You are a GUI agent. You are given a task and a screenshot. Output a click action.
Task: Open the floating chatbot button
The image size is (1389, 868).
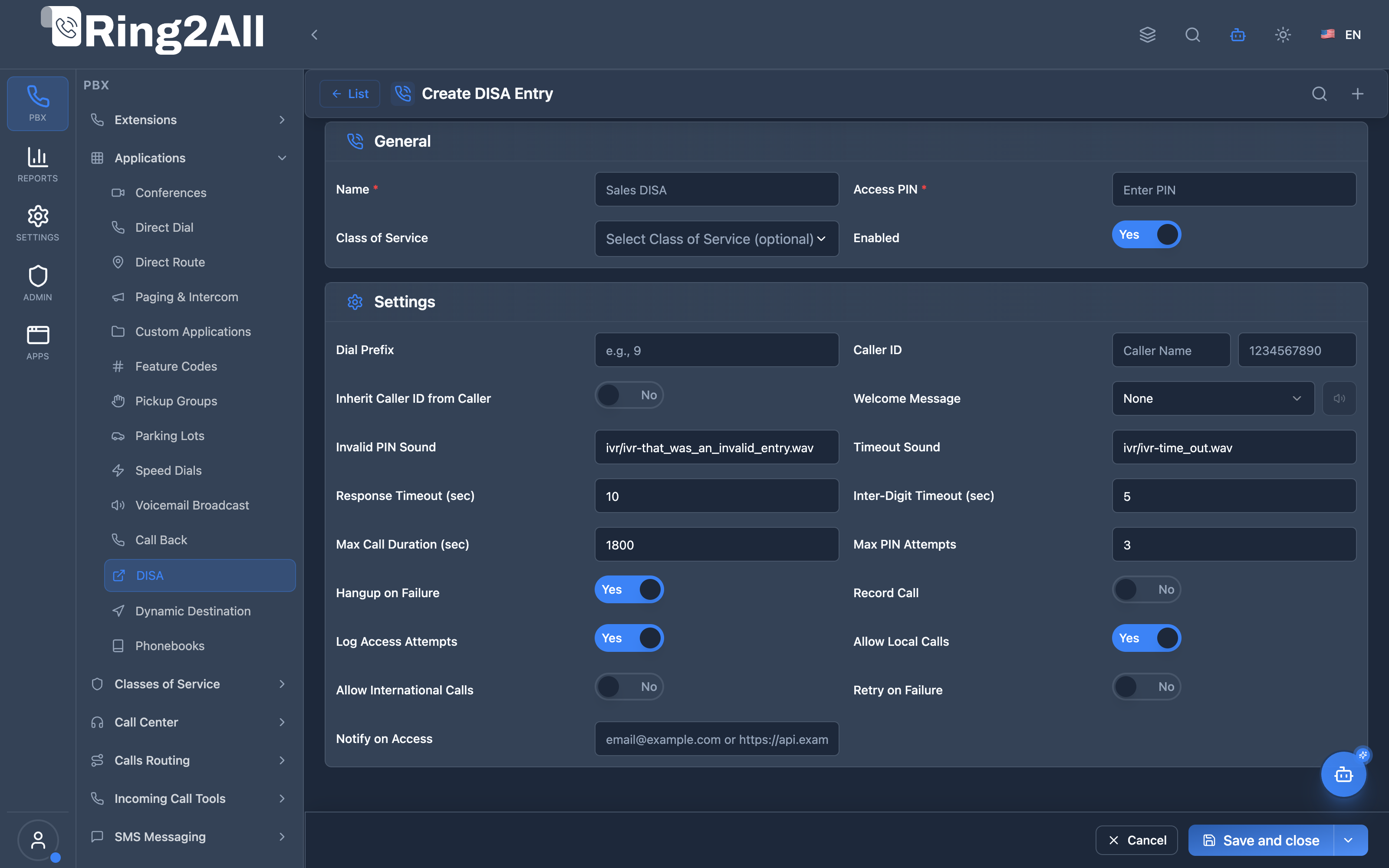1344,774
